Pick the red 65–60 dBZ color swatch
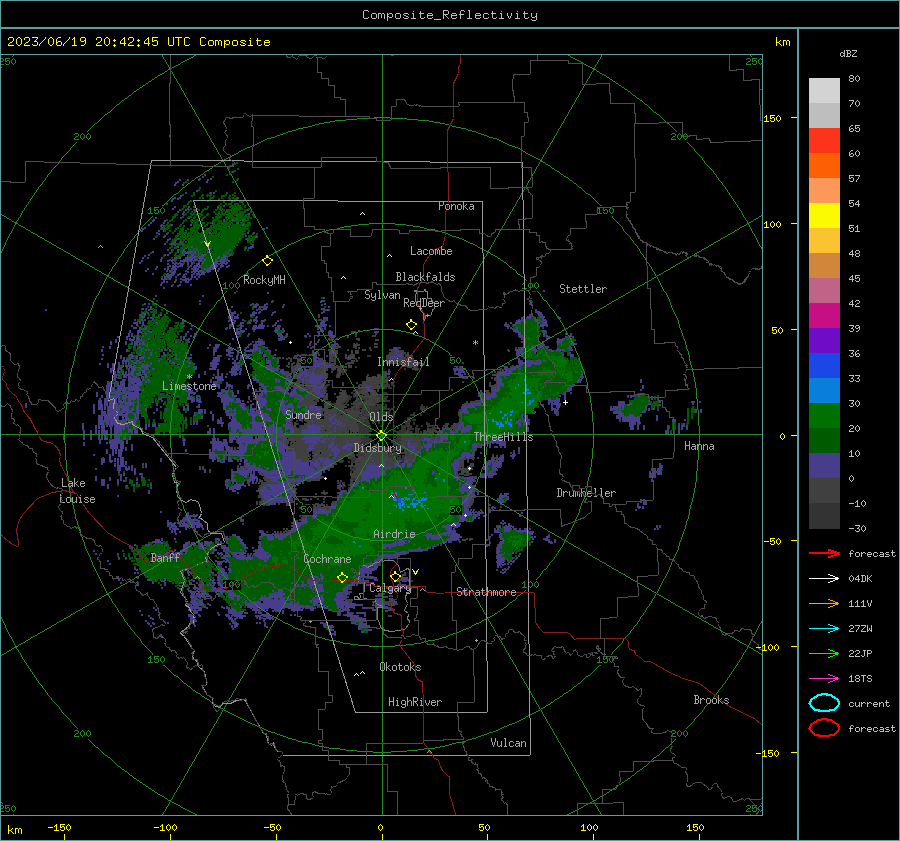The image size is (900, 841). click(824, 141)
